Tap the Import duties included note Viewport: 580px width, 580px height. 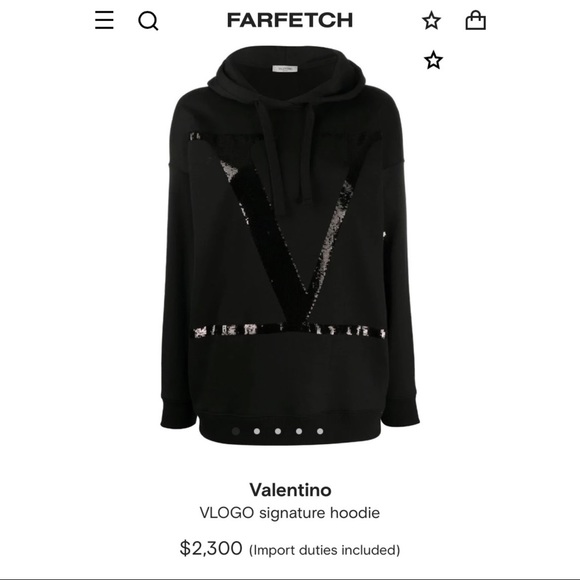click(x=324, y=550)
